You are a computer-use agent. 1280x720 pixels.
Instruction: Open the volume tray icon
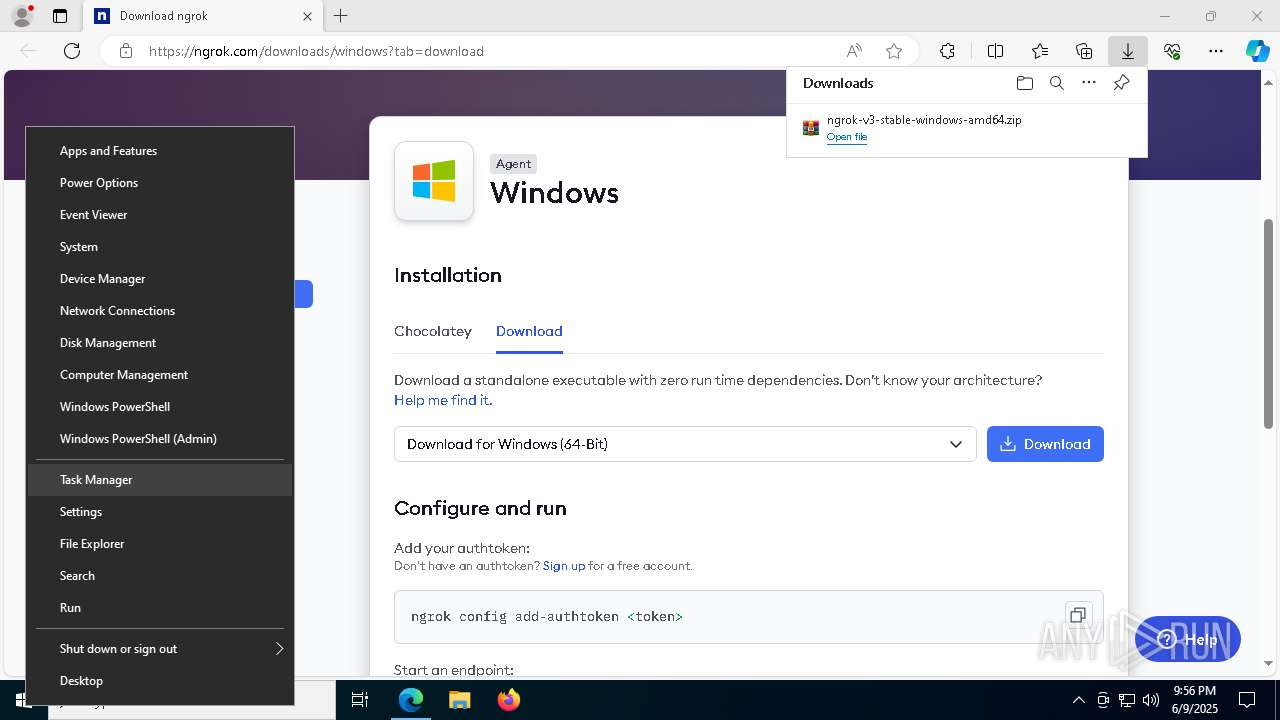[1151, 700]
